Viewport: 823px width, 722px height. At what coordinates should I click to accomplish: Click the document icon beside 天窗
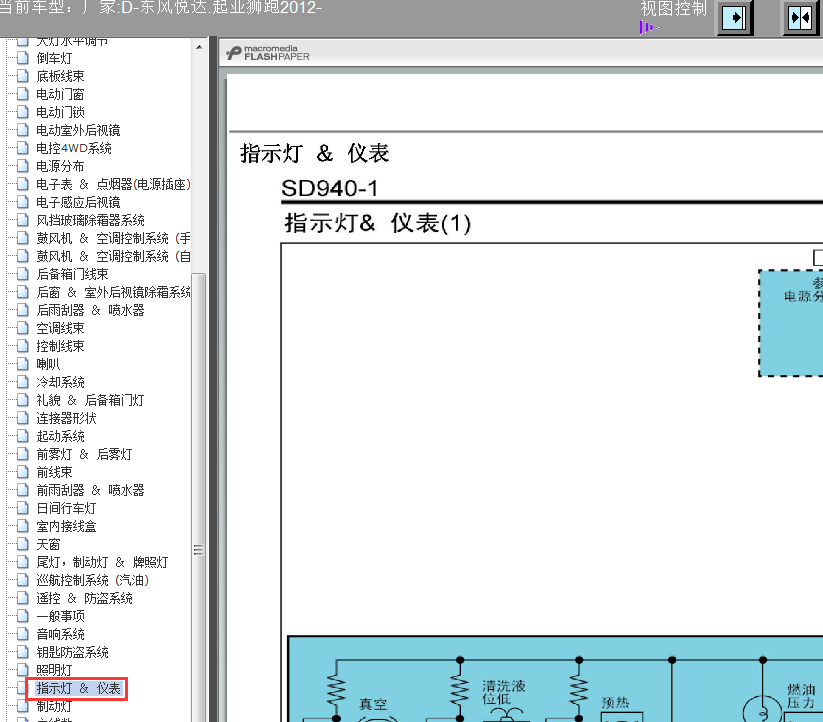23,544
